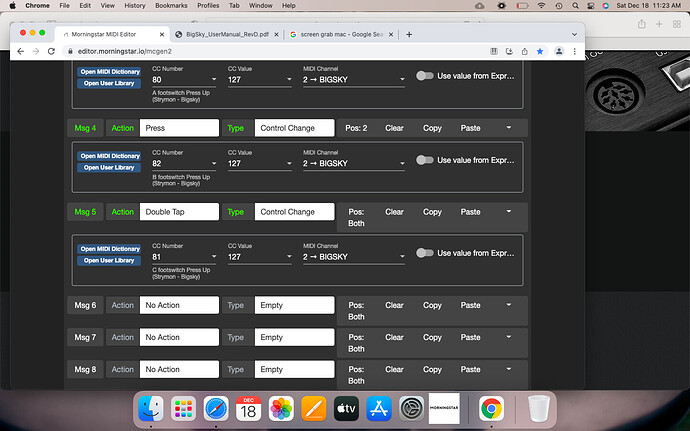Toggle Use value from Expression for CC 80
The width and height of the screenshot is (690, 431).
pos(425,76)
